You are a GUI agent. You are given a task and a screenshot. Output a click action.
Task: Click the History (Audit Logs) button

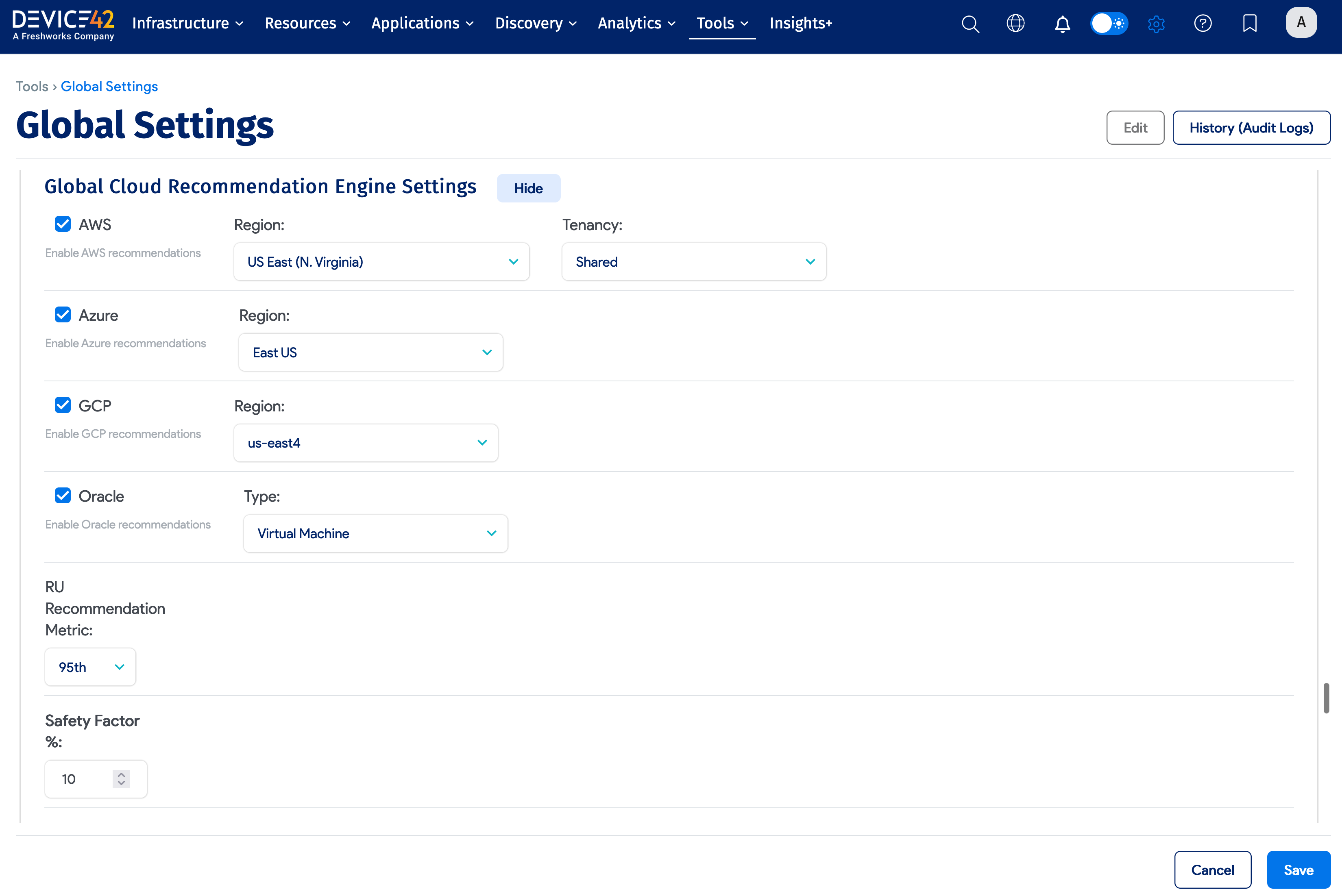1251,127
